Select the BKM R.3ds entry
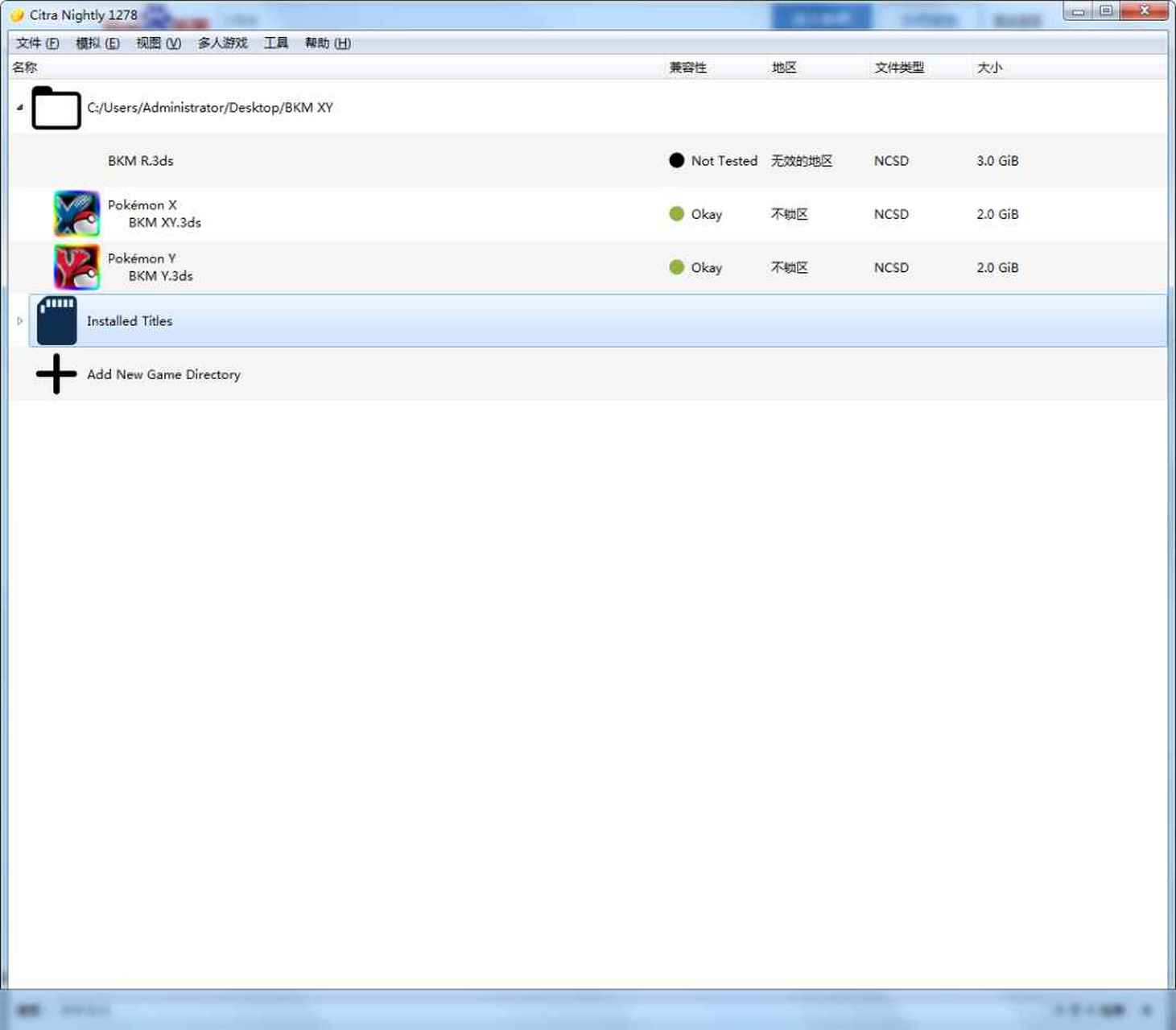This screenshot has width=1176, height=1030. (x=141, y=160)
